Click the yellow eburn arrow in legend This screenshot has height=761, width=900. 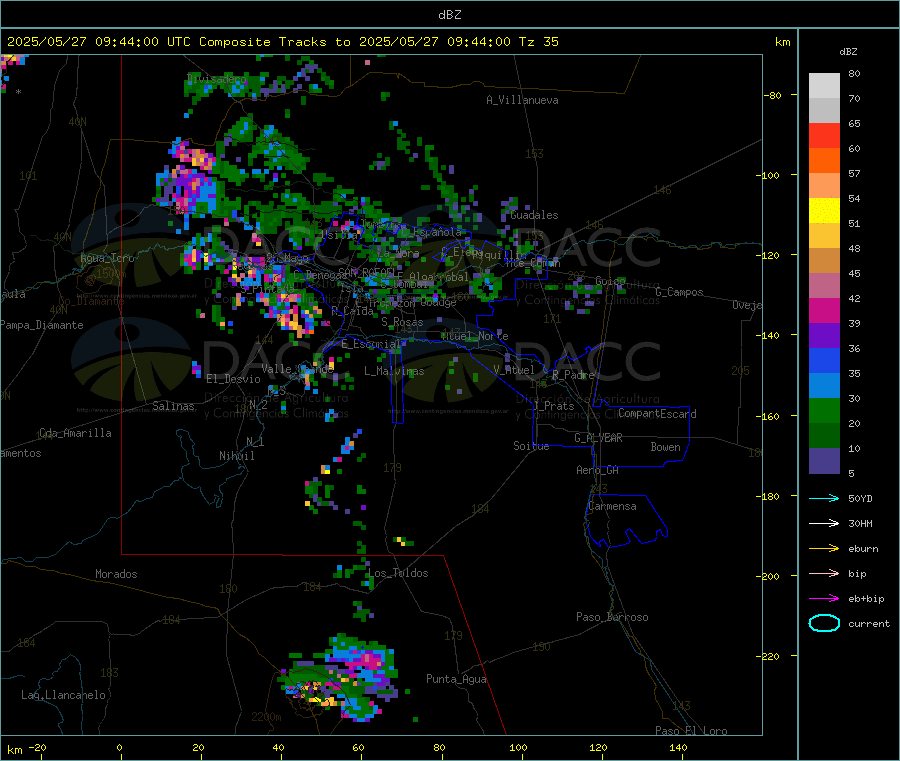[824, 549]
